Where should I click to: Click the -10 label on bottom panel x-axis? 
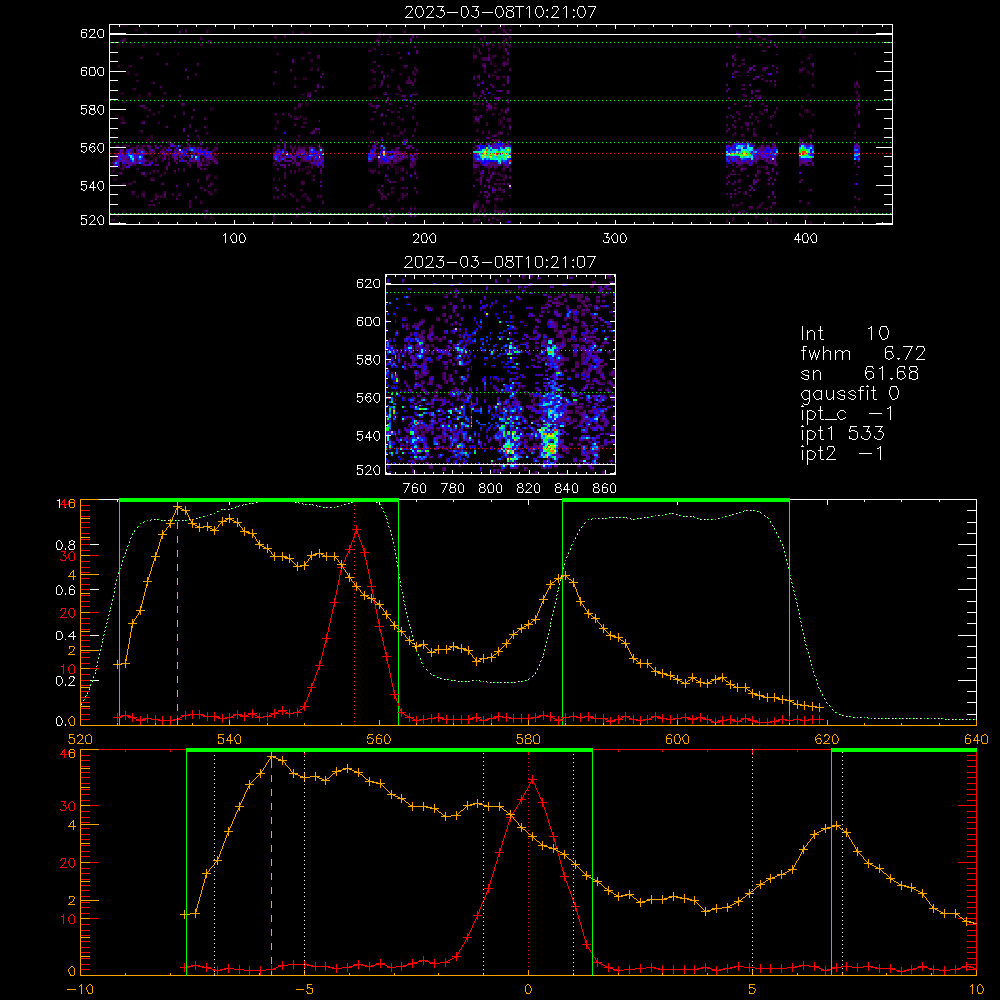click(x=80, y=989)
